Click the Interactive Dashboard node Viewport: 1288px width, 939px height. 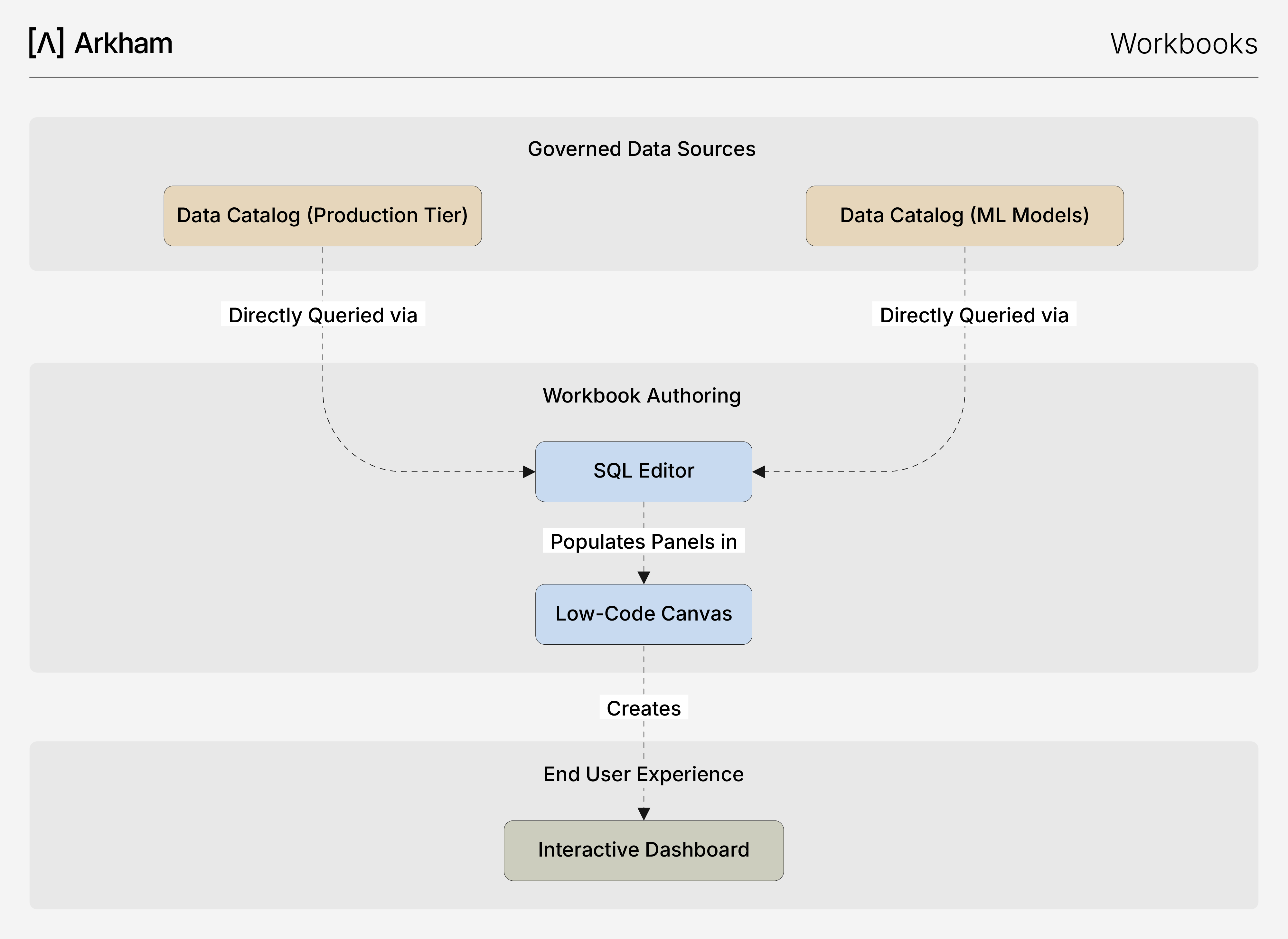coord(644,851)
